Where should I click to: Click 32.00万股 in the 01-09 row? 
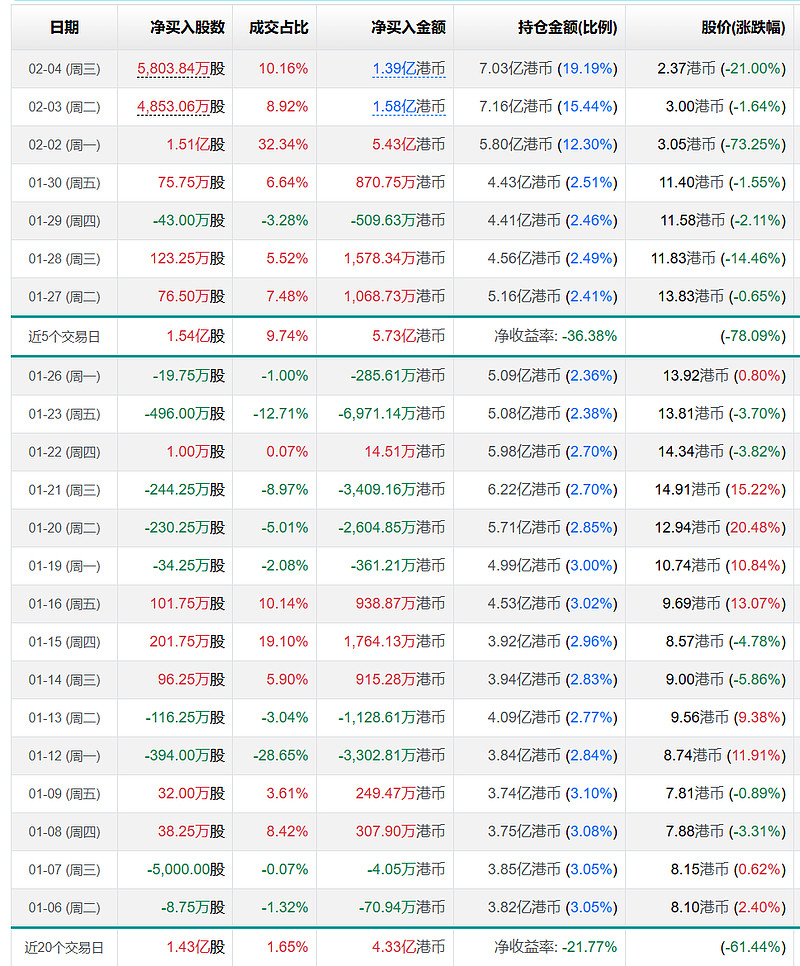192,794
